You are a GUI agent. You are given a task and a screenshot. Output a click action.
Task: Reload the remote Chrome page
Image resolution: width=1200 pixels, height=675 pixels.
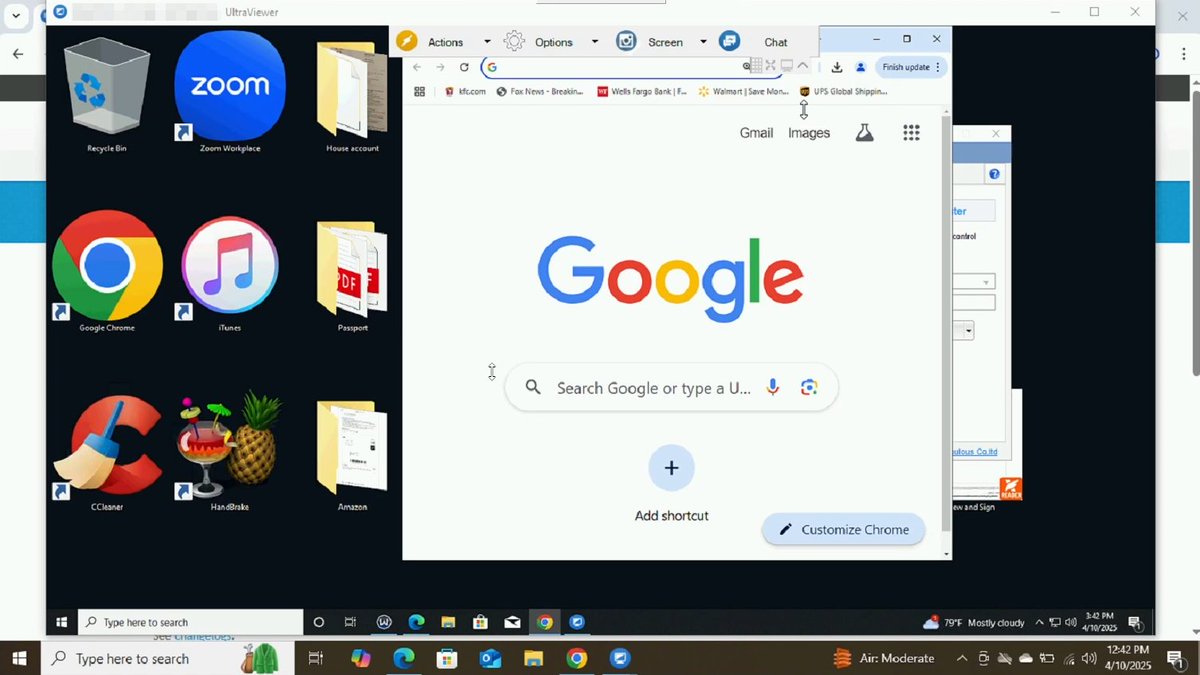(464, 67)
